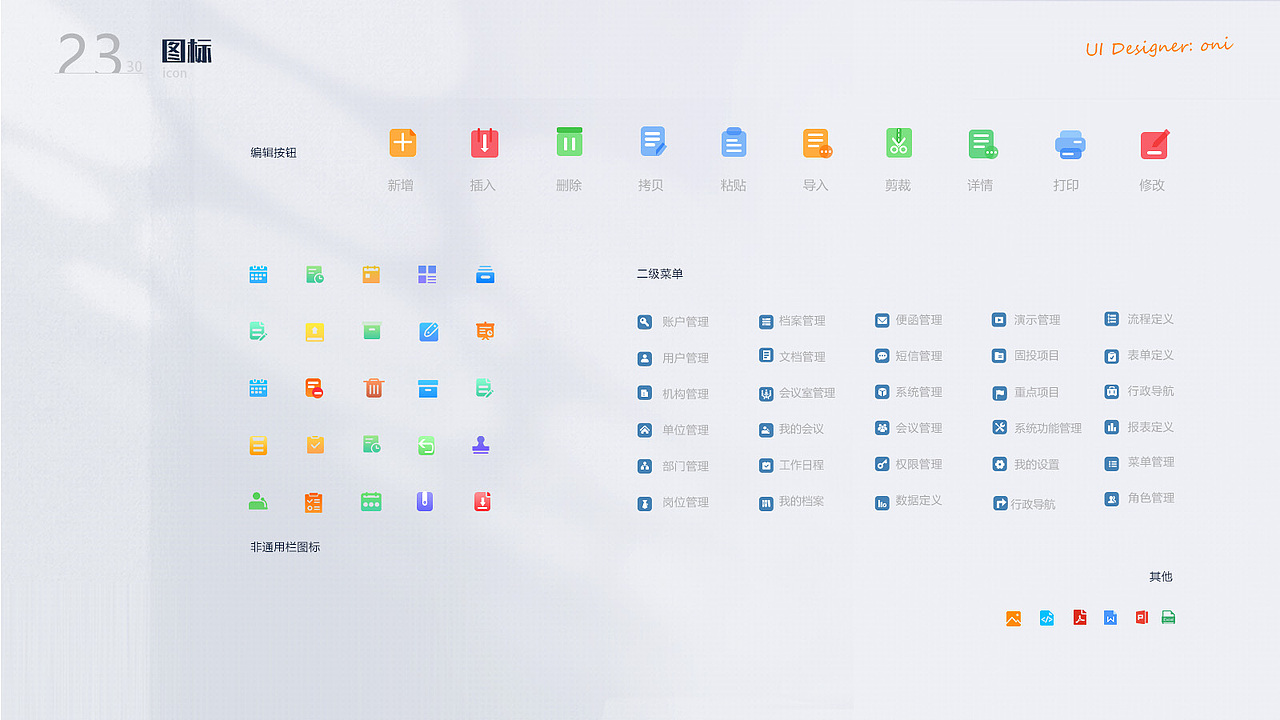Screen dimensions: 1280x720
Task: Open the 系统功能管理 menu item
Action: pyautogui.click(x=1037, y=428)
